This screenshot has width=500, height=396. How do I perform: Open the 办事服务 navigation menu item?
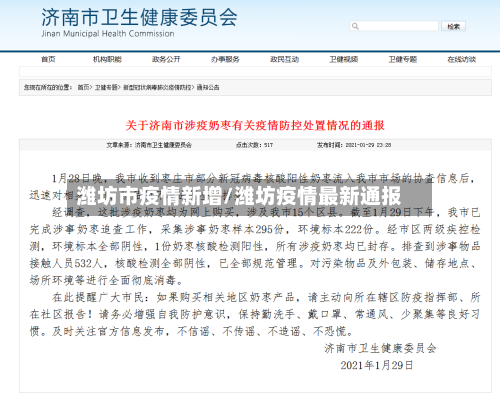pyautogui.click(x=225, y=59)
